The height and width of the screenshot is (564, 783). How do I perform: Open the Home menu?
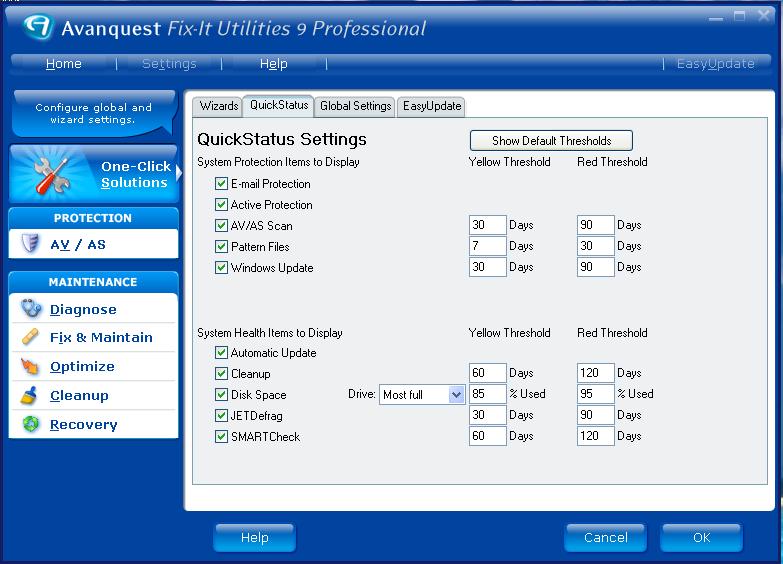[x=63, y=63]
